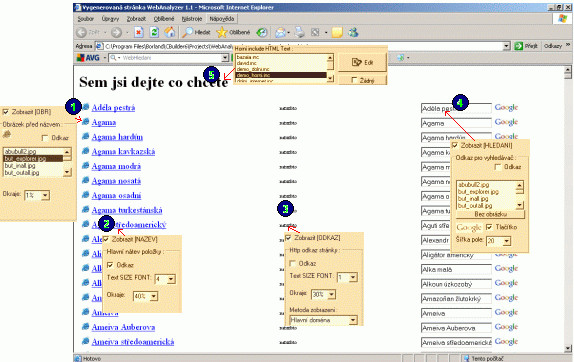Click the green Přejít go arrow
The width and height of the screenshot is (574, 362).
518,46
